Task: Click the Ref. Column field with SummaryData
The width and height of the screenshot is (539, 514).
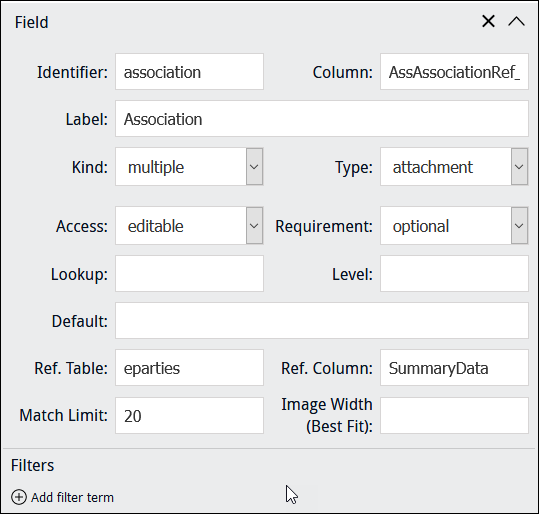Action: pos(454,368)
